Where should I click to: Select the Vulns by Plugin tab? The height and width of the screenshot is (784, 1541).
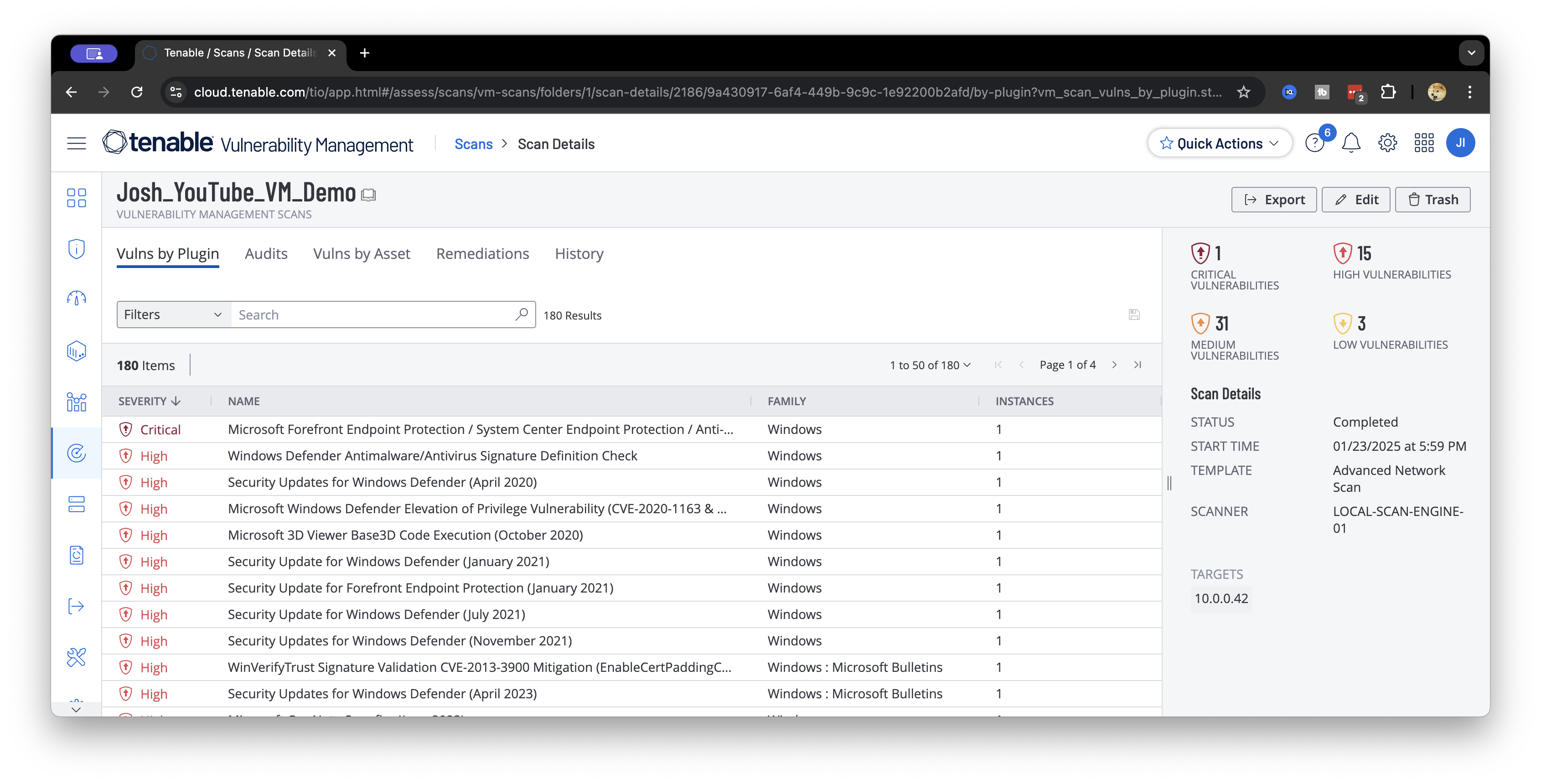(x=167, y=253)
